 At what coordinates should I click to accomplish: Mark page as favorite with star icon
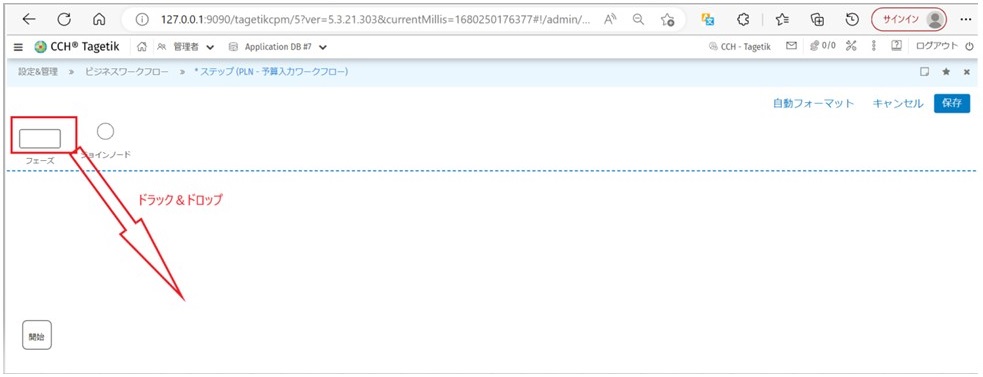[946, 72]
